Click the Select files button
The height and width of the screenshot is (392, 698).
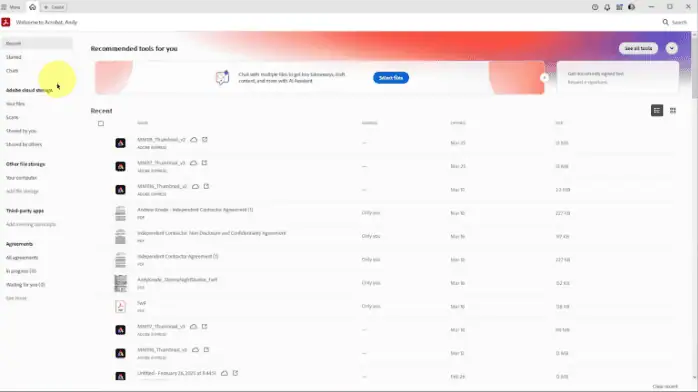[391, 78]
